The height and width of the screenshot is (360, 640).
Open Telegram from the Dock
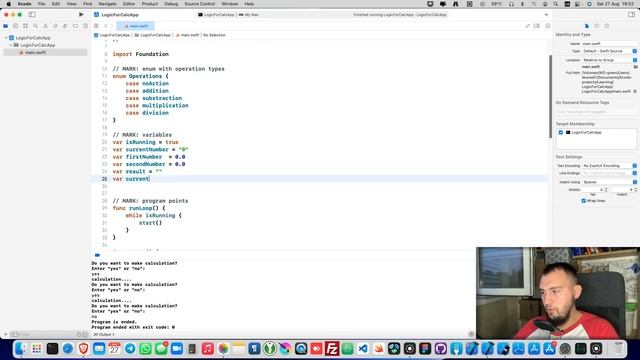[130, 349]
